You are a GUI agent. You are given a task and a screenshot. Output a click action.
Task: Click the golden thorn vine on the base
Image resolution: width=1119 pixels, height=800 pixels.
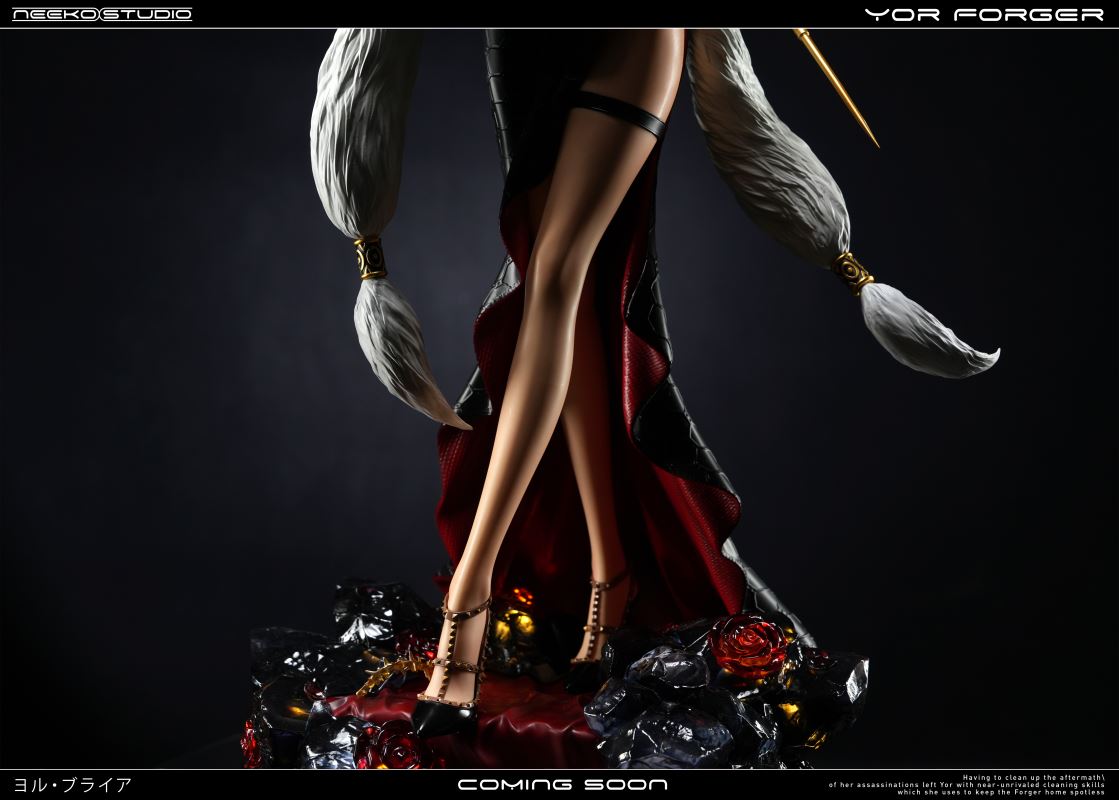coord(390,675)
